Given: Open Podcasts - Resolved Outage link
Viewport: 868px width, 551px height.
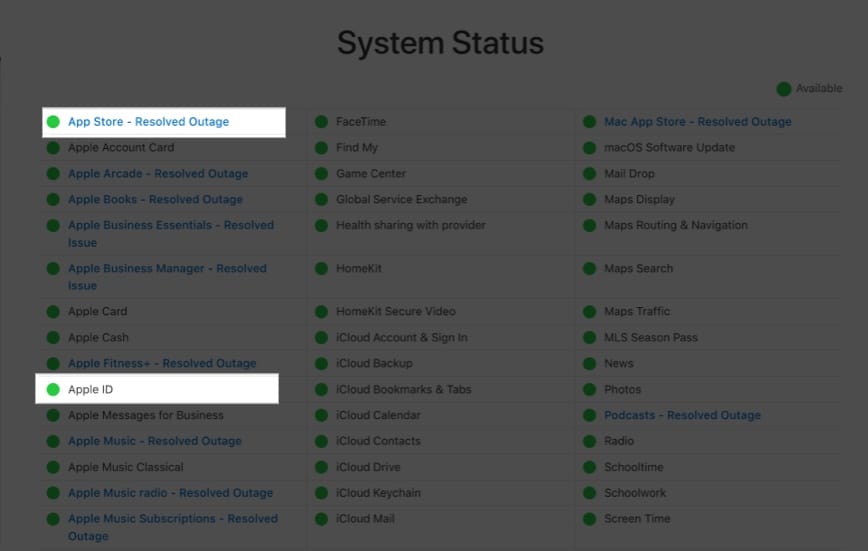Looking at the screenshot, I should (682, 415).
